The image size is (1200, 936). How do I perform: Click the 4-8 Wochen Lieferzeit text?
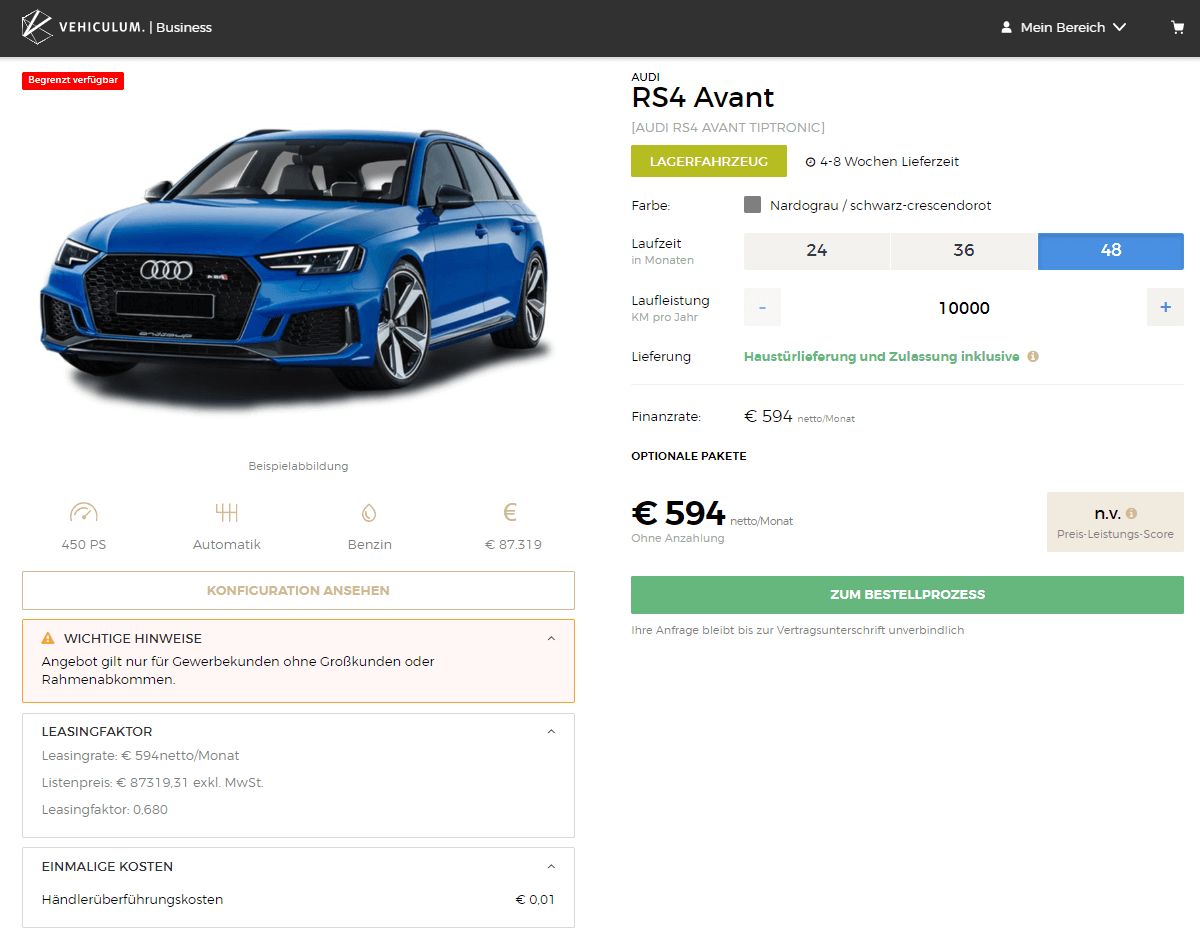pos(889,162)
